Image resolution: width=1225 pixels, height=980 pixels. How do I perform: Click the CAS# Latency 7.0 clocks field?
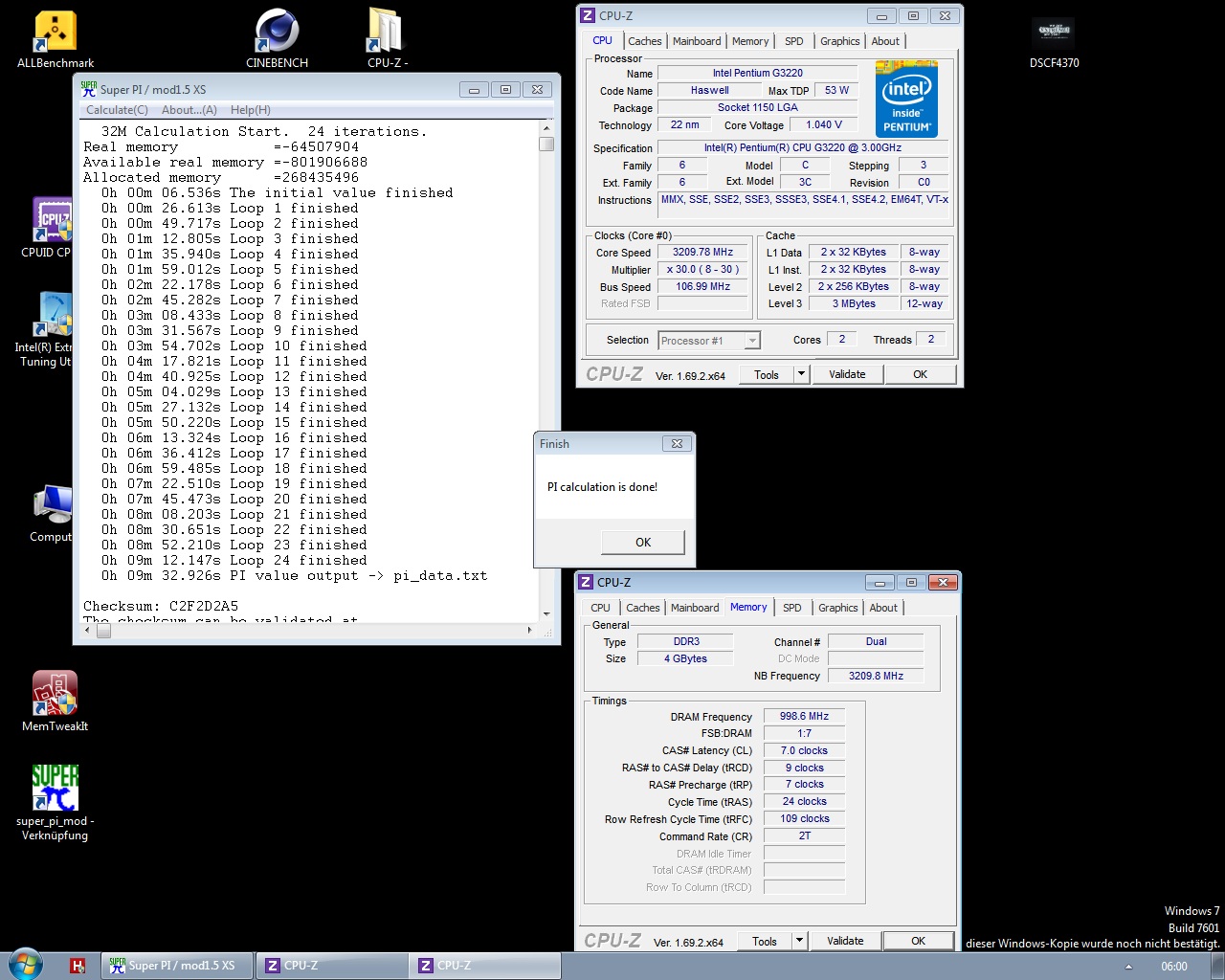pos(804,751)
